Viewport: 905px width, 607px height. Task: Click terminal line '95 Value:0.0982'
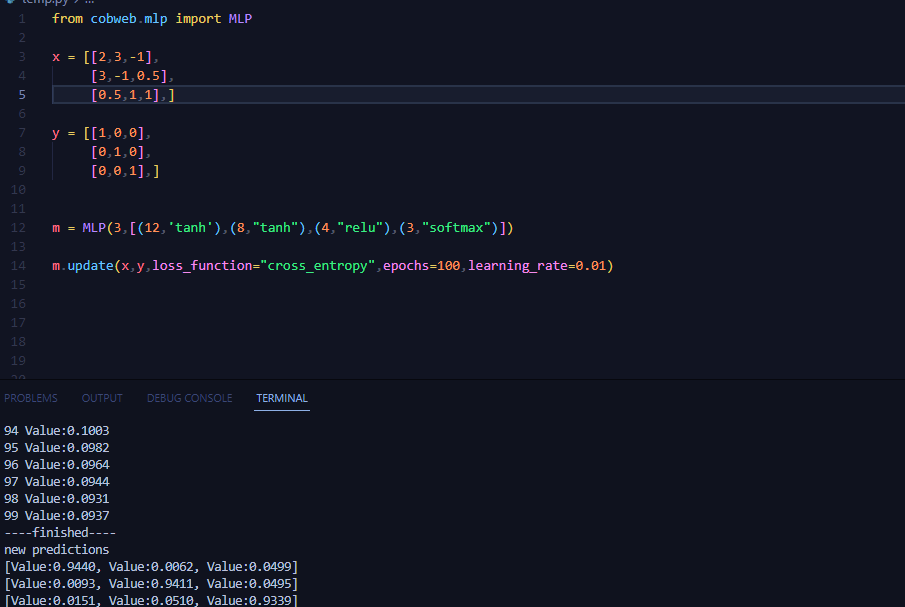[x=57, y=448]
